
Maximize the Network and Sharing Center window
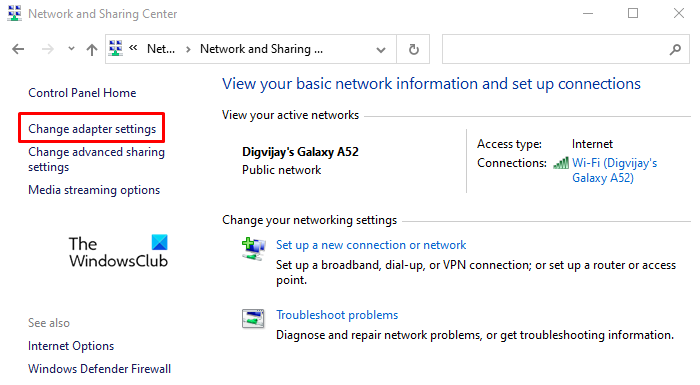[633, 13]
